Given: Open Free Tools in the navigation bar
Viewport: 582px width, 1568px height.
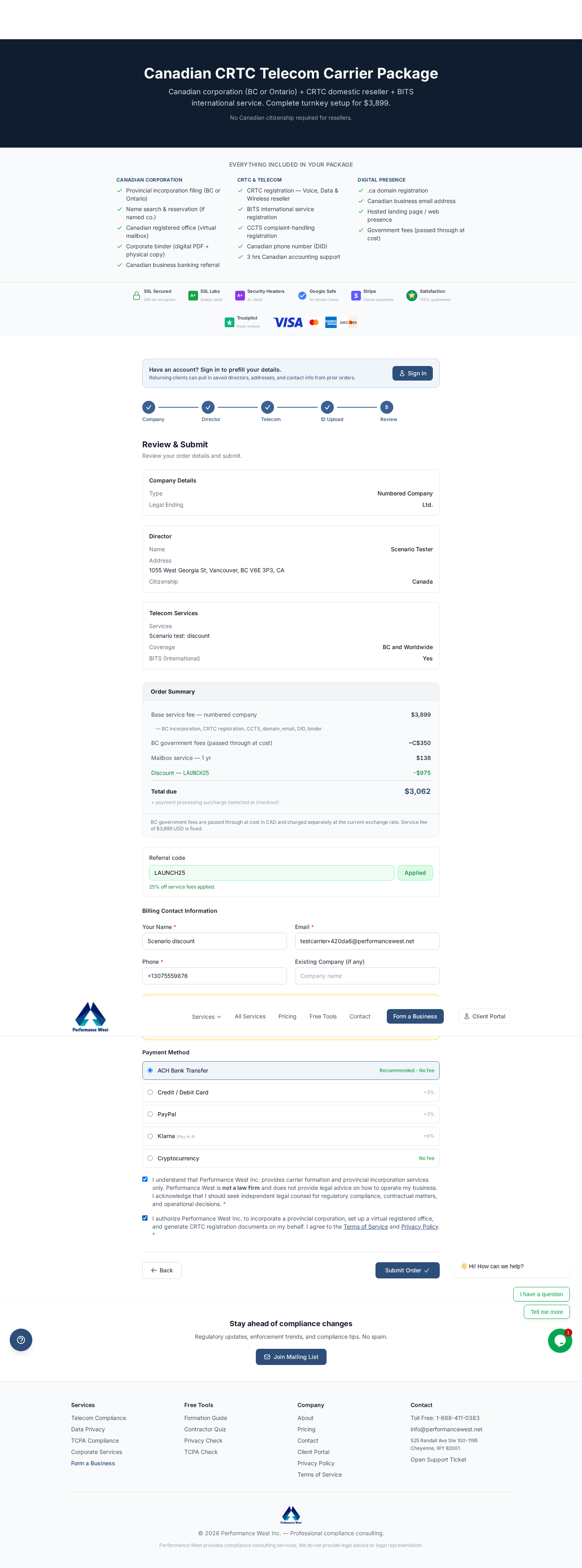Looking at the screenshot, I should point(323,1016).
